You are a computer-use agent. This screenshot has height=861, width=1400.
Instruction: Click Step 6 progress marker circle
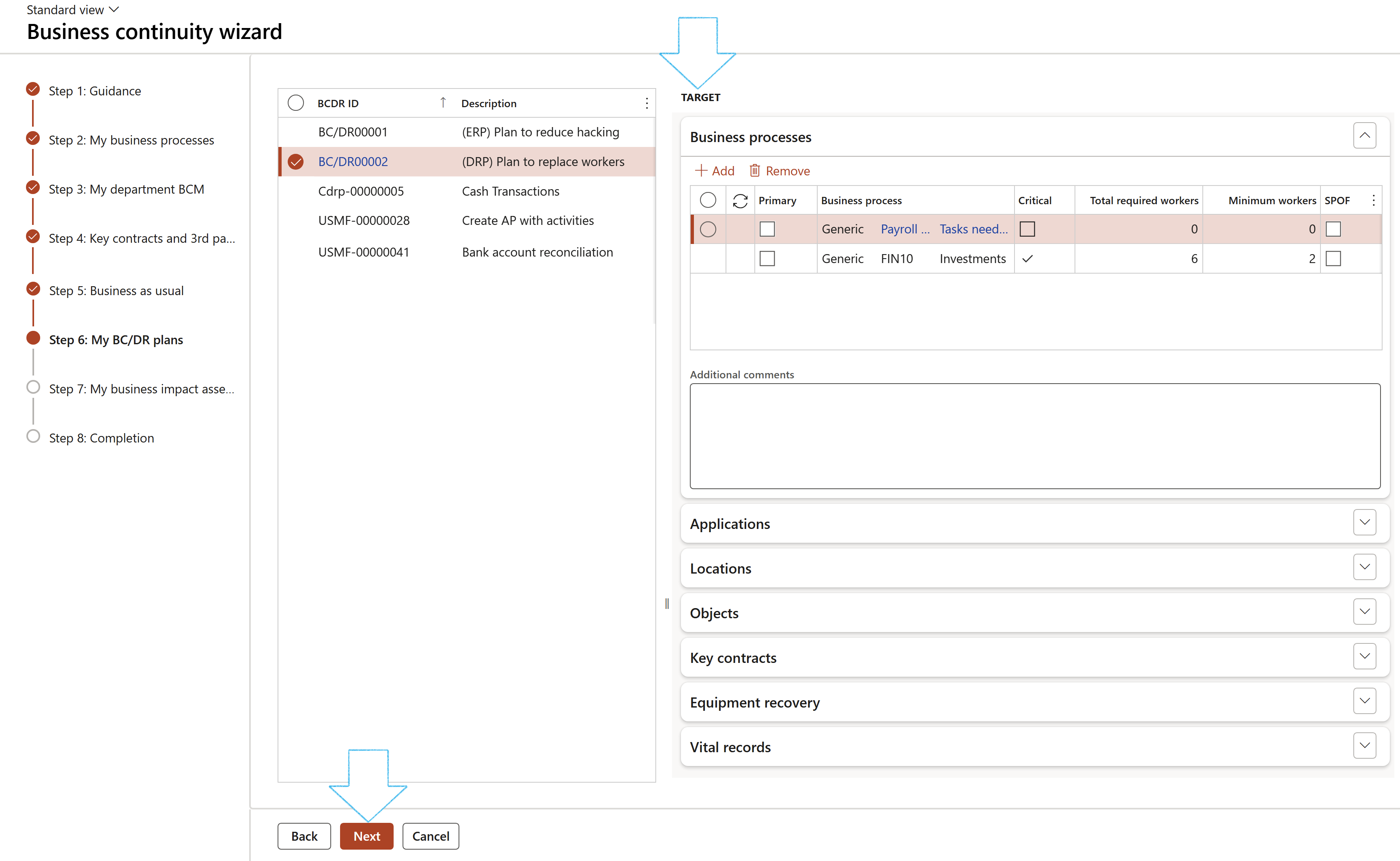click(x=34, y=338)
